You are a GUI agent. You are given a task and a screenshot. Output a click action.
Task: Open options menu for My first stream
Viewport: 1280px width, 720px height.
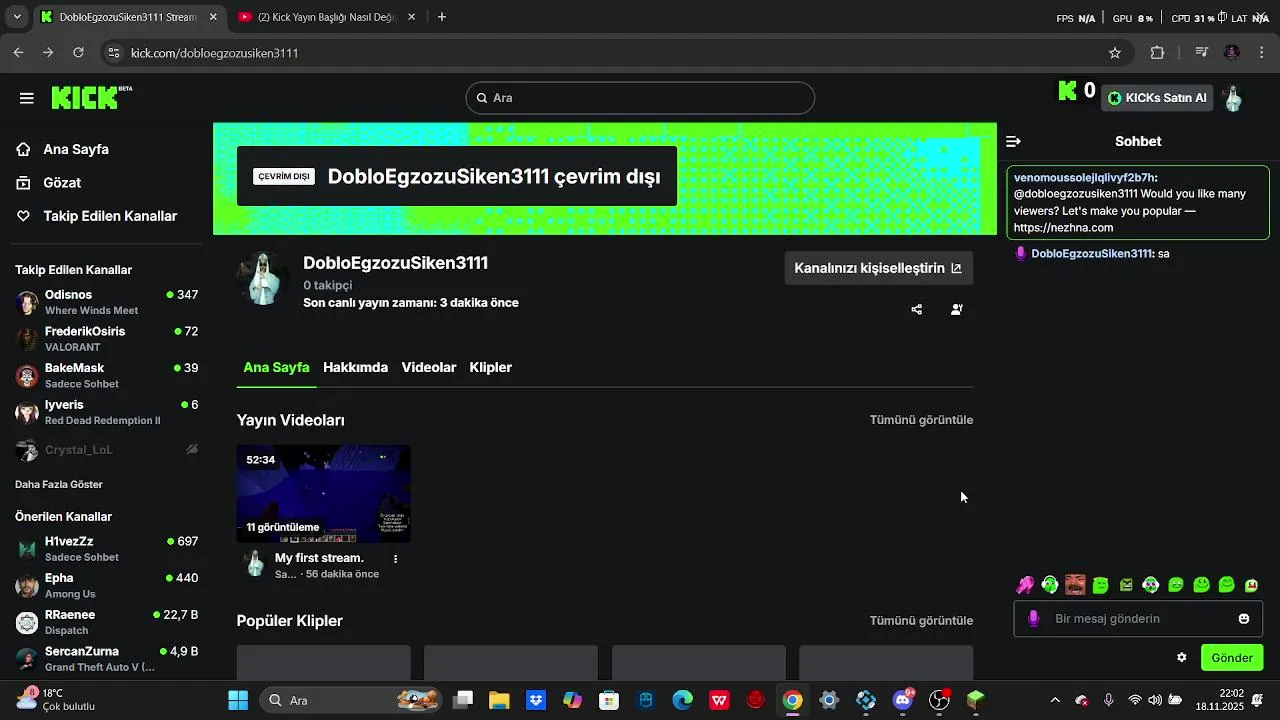pyautogui.click(x=396, y=559)
